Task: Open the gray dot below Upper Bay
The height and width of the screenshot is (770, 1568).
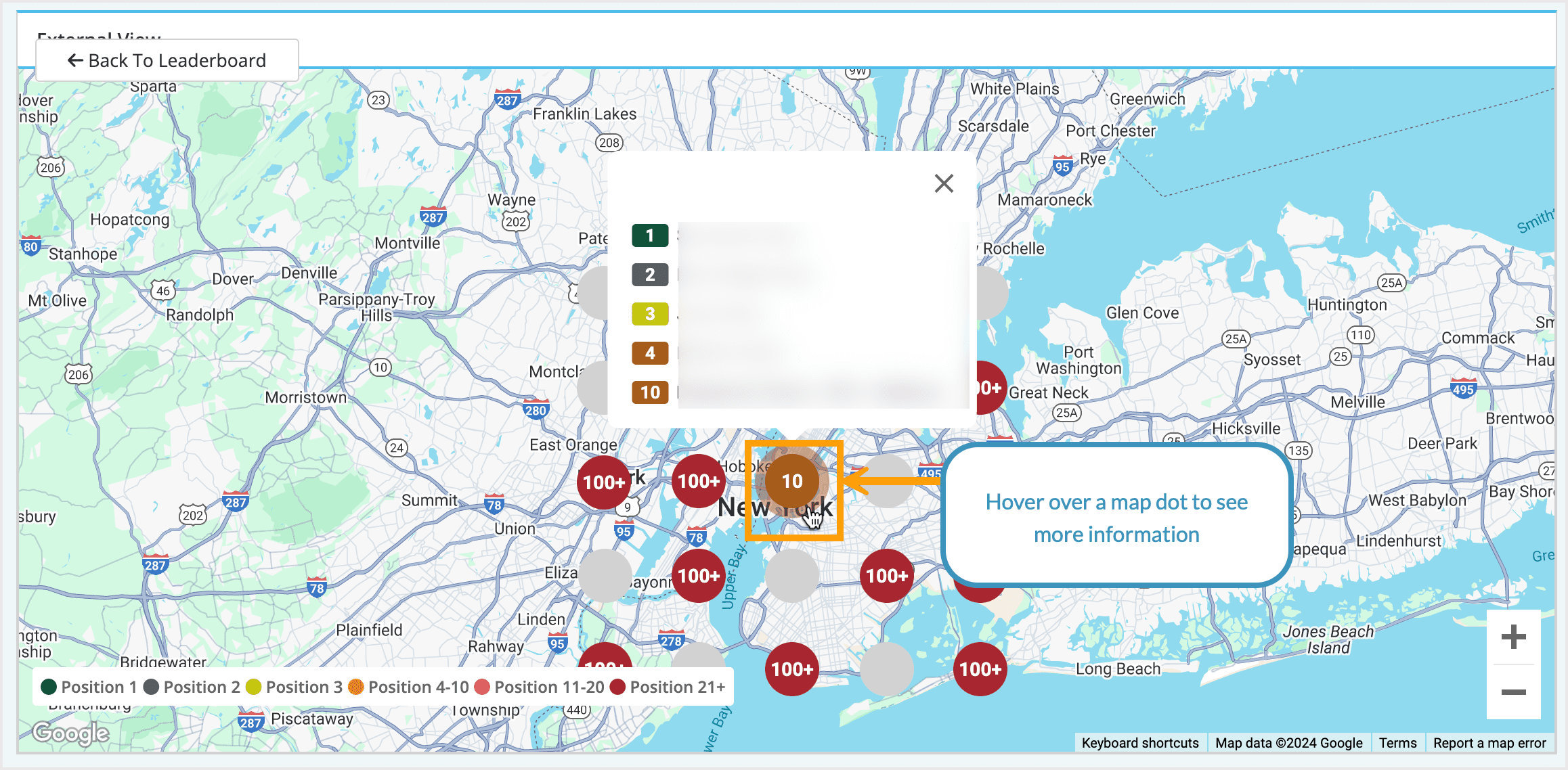Action: 791,576
